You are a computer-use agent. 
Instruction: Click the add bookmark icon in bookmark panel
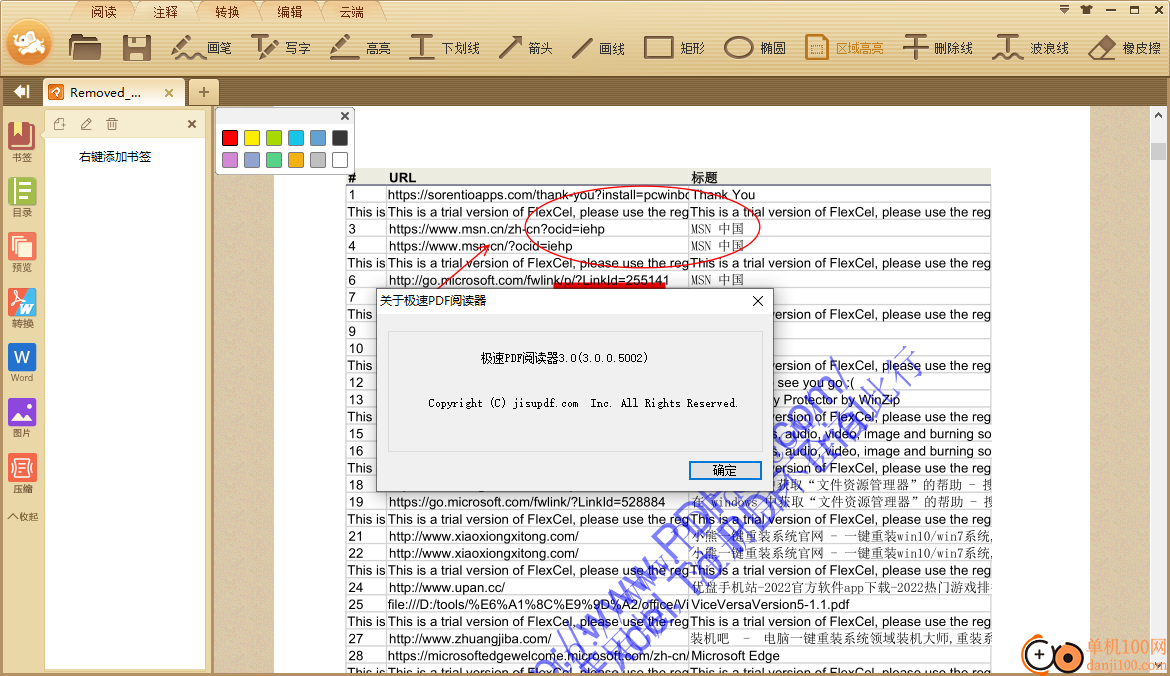point(60,124)
